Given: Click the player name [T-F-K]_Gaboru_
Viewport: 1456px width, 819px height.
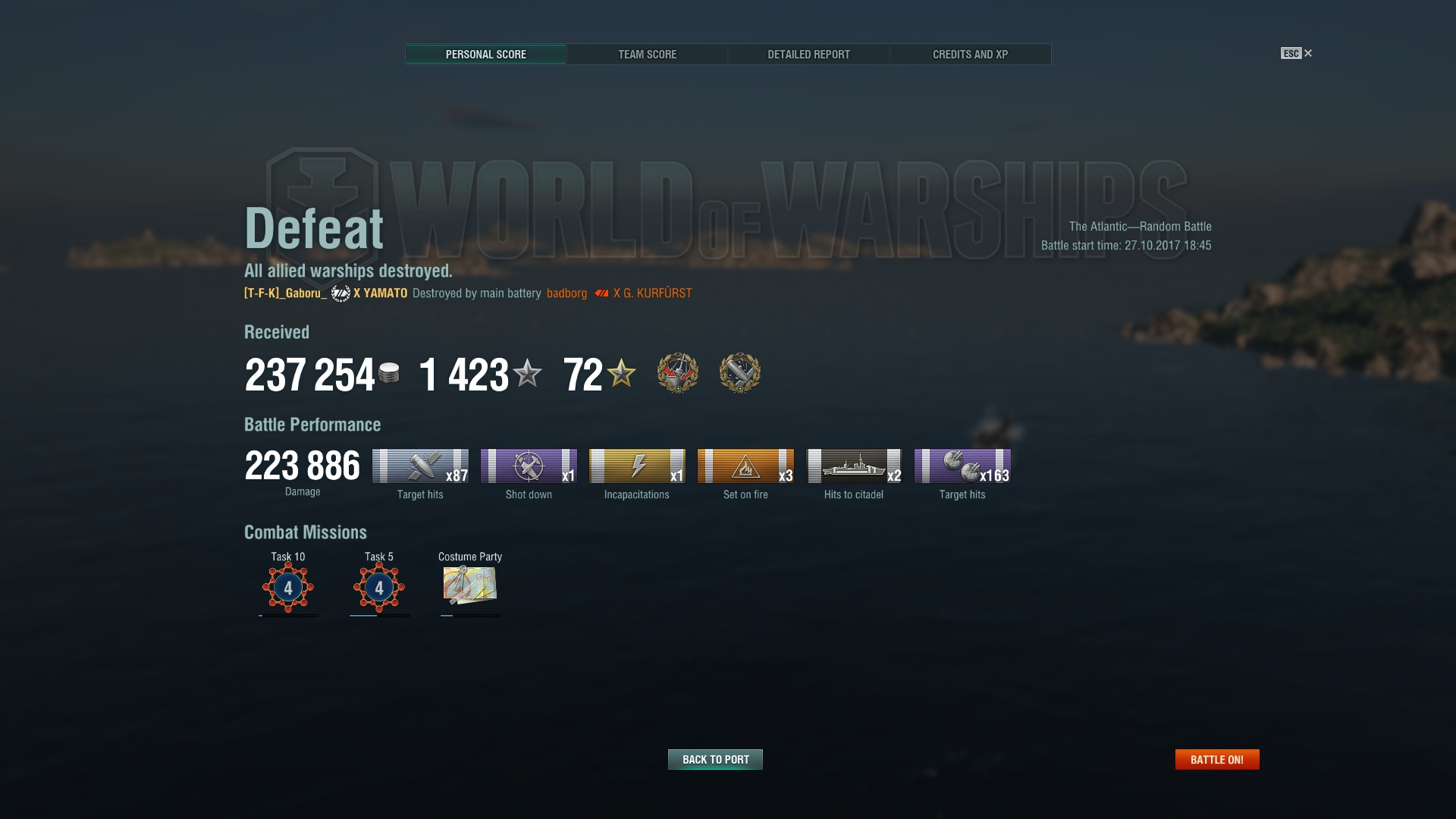Looking at the screenshot, I should point(285,293).
